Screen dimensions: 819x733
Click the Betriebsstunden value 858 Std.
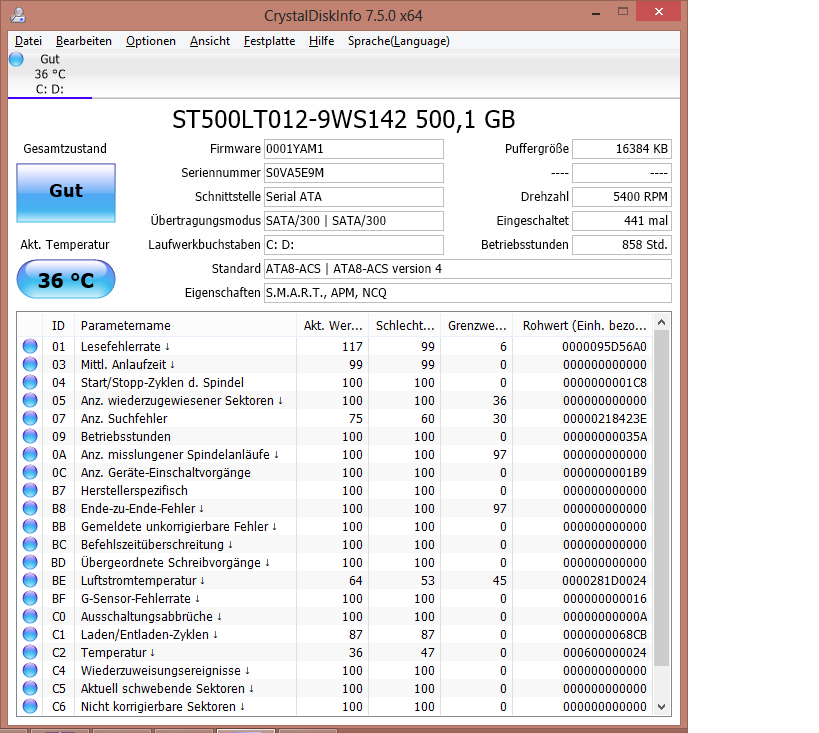tap(622, 245)
